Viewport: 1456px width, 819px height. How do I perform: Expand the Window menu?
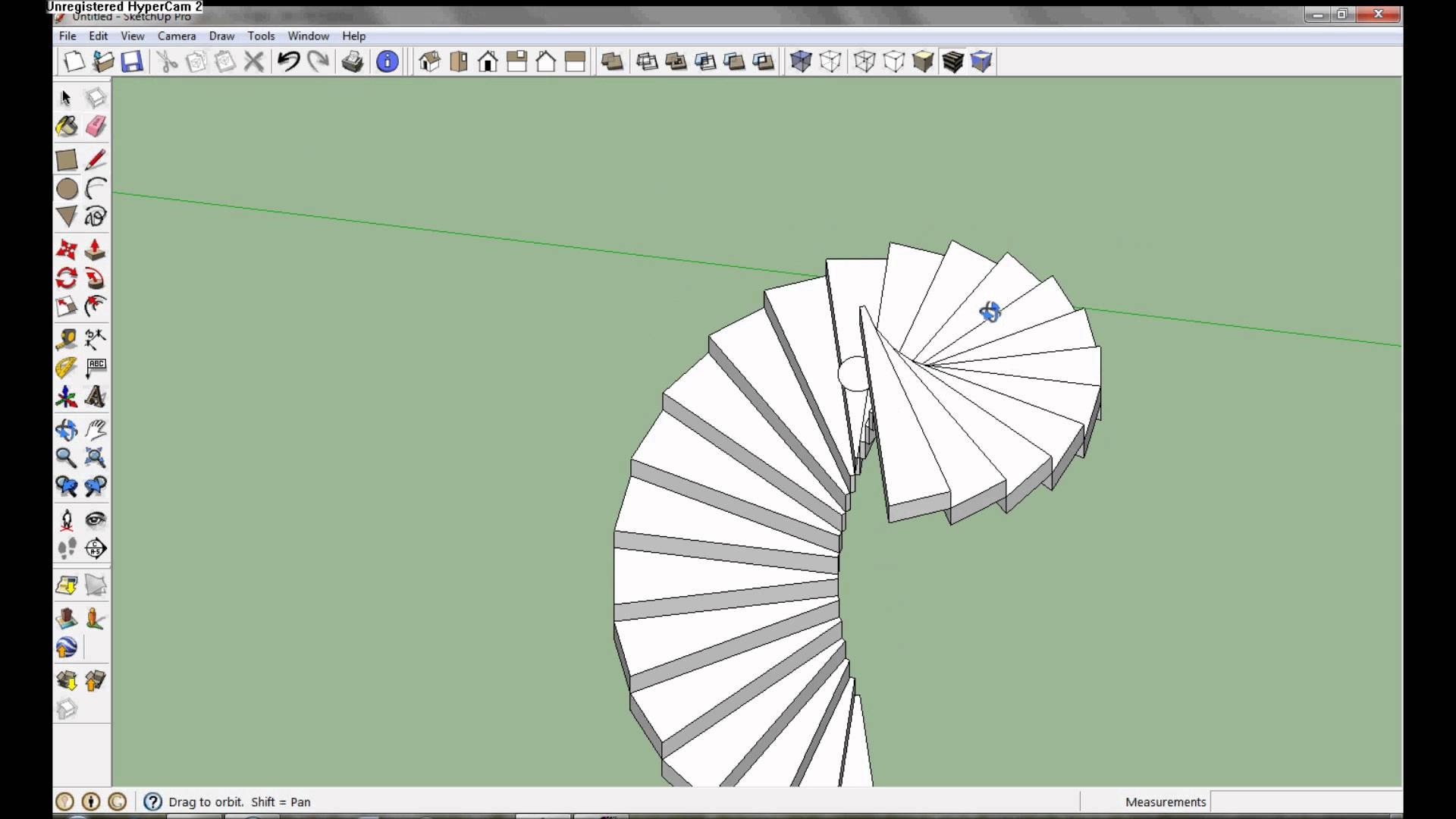click(x=308, y=36)
